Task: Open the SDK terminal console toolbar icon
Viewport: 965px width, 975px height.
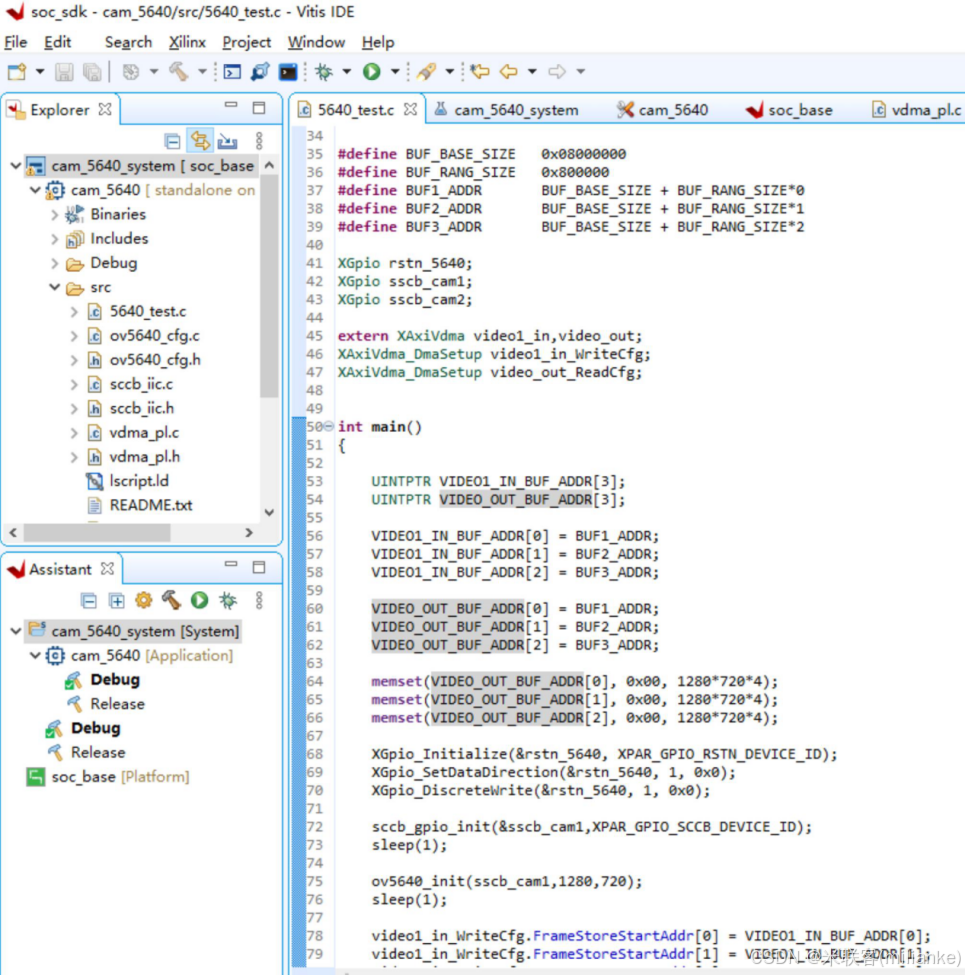Action: click(x=287, y=71)
